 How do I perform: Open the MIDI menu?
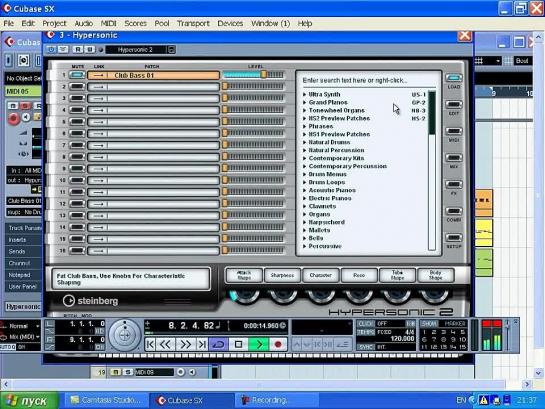coord(108,23)
